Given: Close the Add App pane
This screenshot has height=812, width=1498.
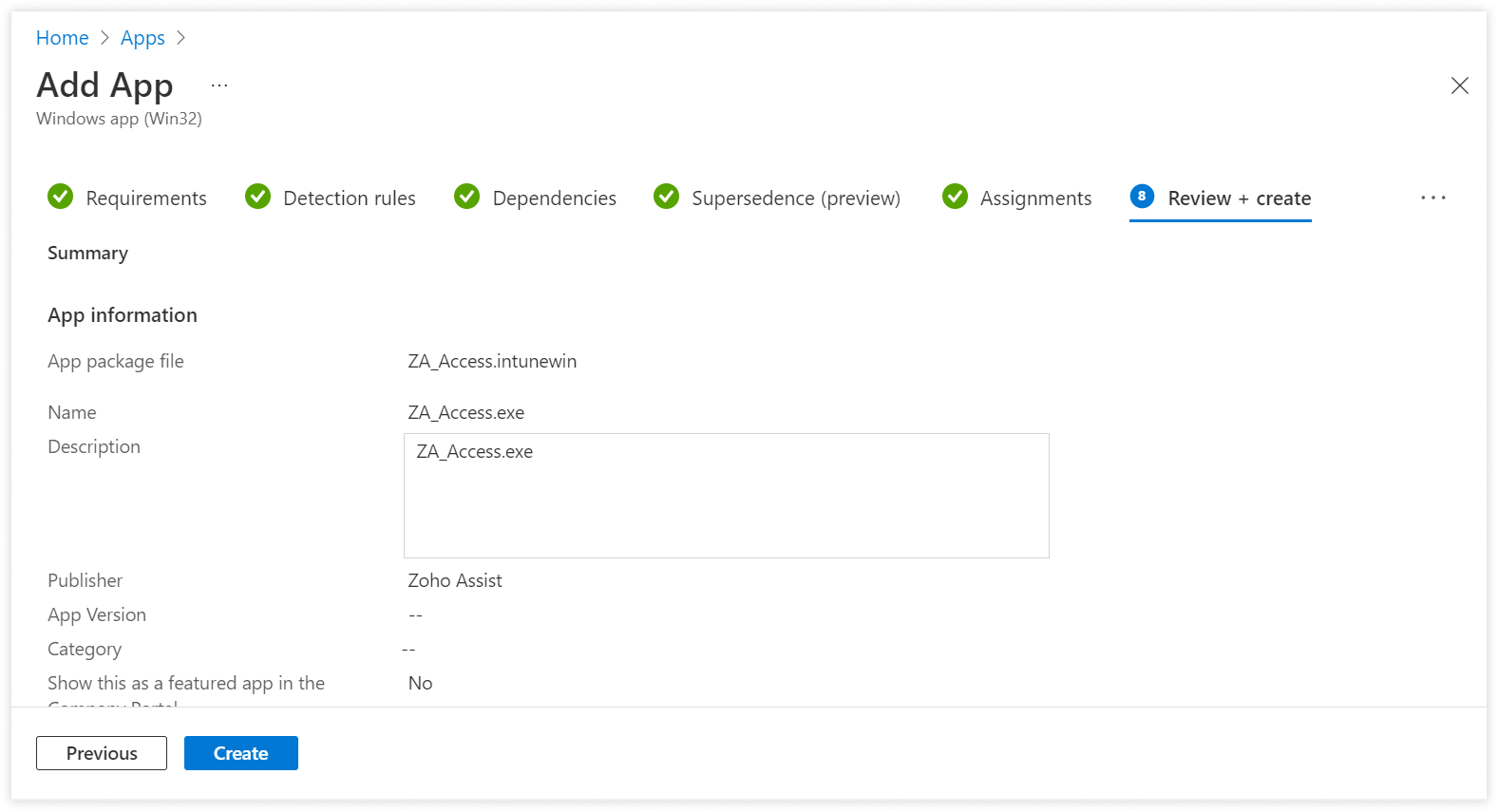Looking at the screenshot, I should coord(1459,85).
